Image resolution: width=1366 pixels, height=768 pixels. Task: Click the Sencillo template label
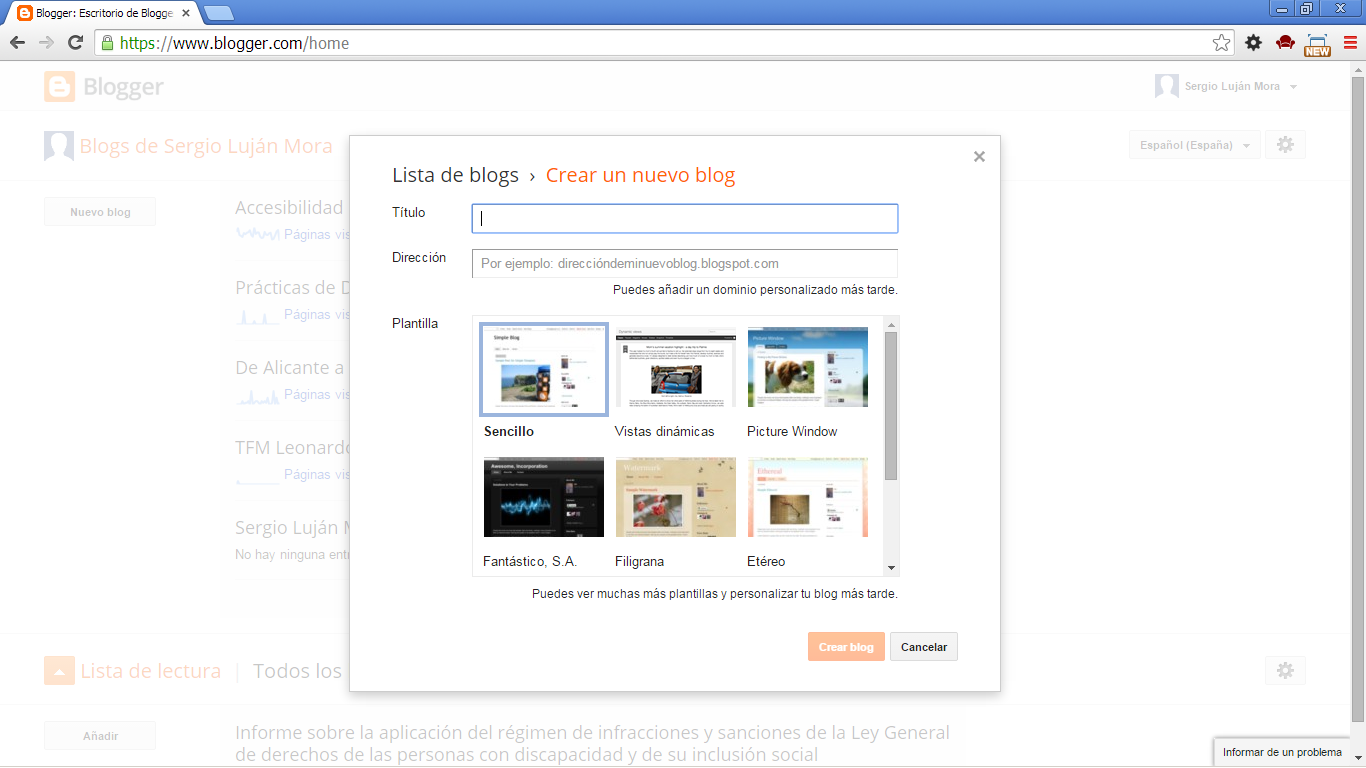click(509, 431)
